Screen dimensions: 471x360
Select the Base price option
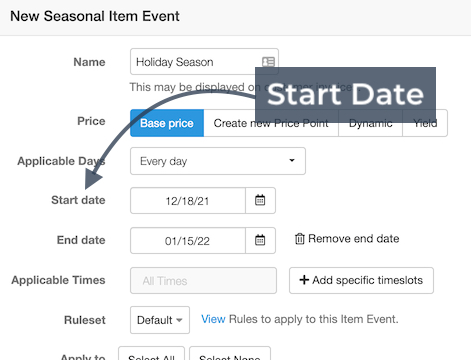[167, 123]
